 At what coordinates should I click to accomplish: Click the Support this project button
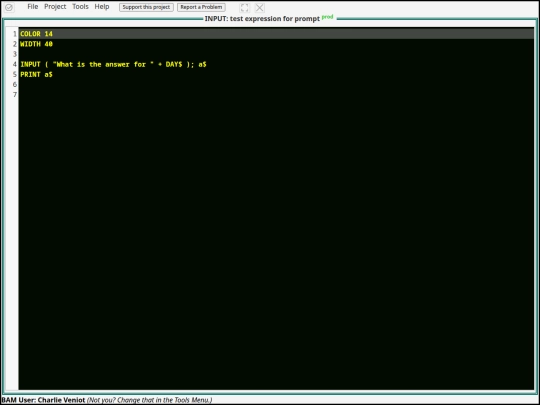tap(146, 7)
